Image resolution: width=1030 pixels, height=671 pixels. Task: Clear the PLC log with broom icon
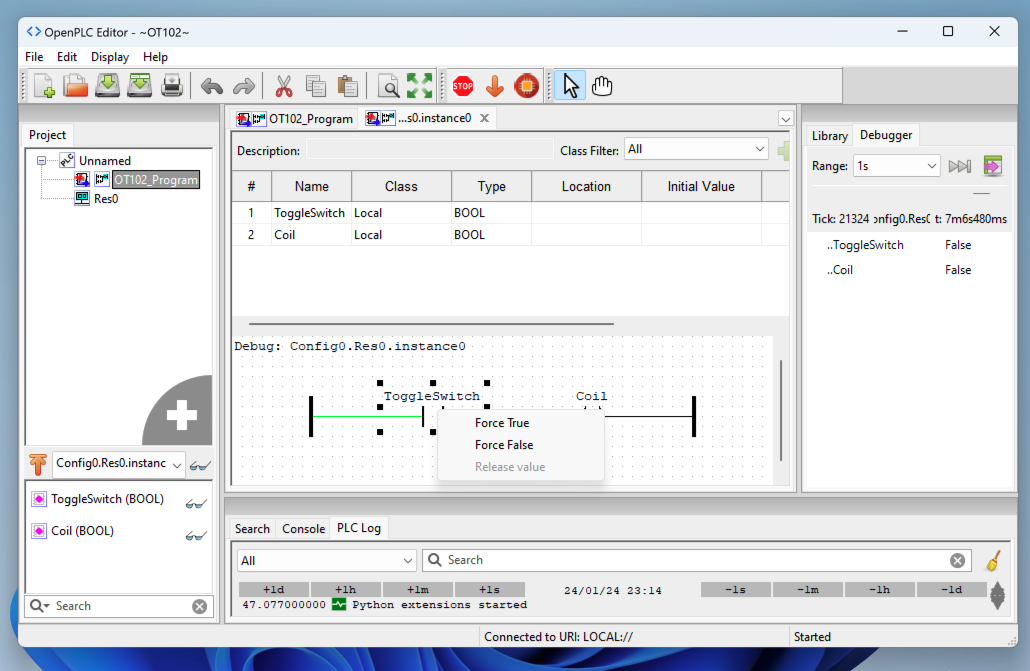pyautogui.click(x=993, y=561)
